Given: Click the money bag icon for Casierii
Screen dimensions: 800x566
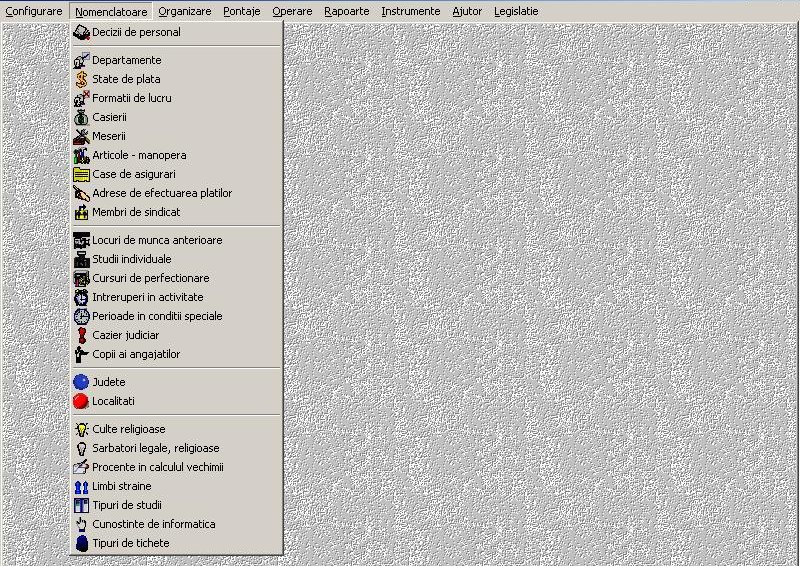Looking at the screenshot, I should click(x=81, y=117).
